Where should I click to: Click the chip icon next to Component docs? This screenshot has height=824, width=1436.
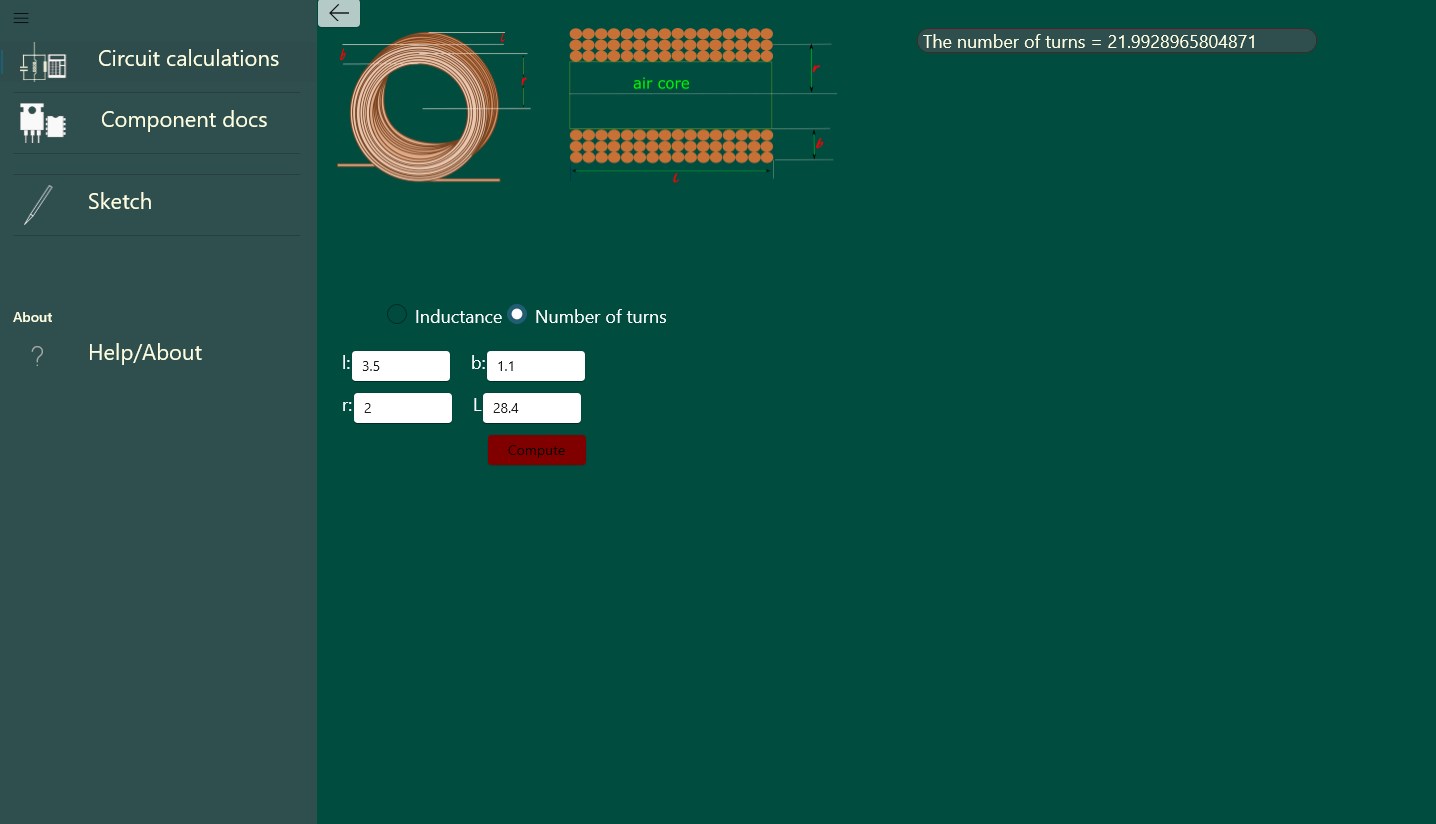[x=43, y=122]
